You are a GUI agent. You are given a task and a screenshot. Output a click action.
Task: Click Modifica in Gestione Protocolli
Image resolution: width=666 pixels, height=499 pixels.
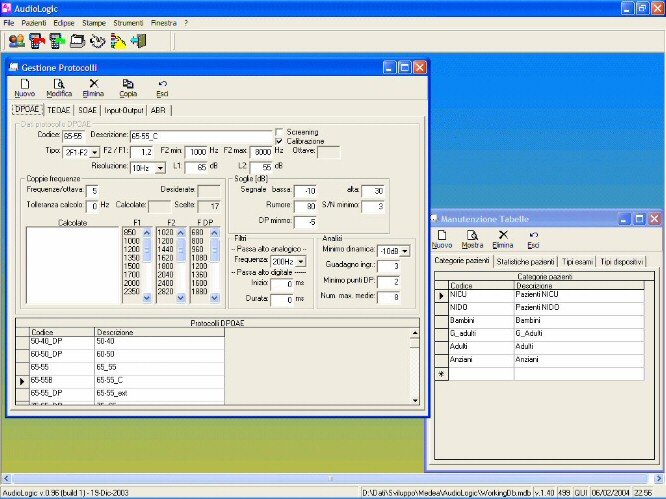59,88
